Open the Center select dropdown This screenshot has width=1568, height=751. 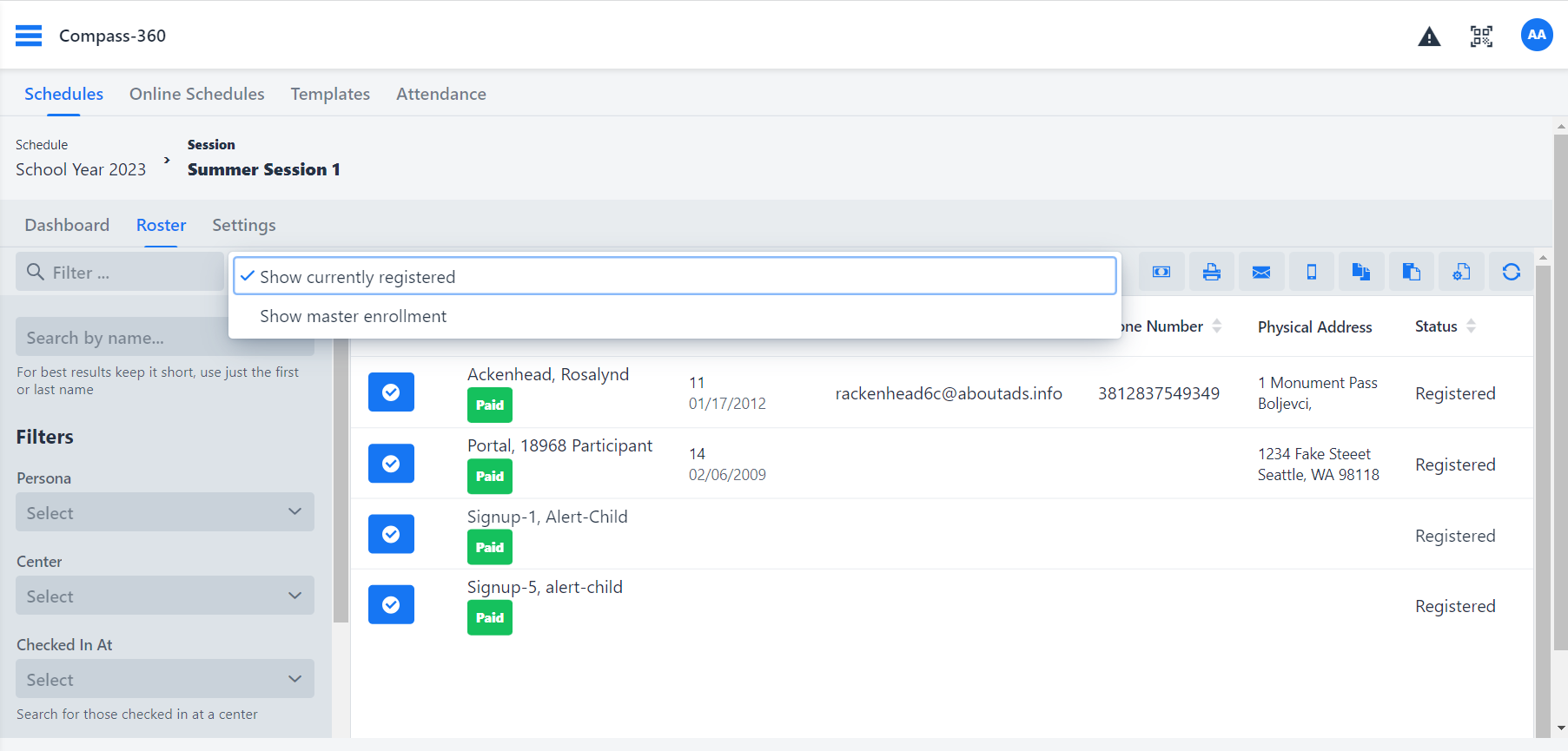(165, 596)
